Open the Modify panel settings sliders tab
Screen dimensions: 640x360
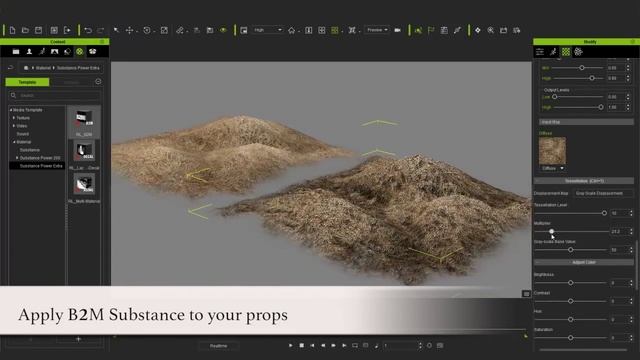tap(540, 52)
